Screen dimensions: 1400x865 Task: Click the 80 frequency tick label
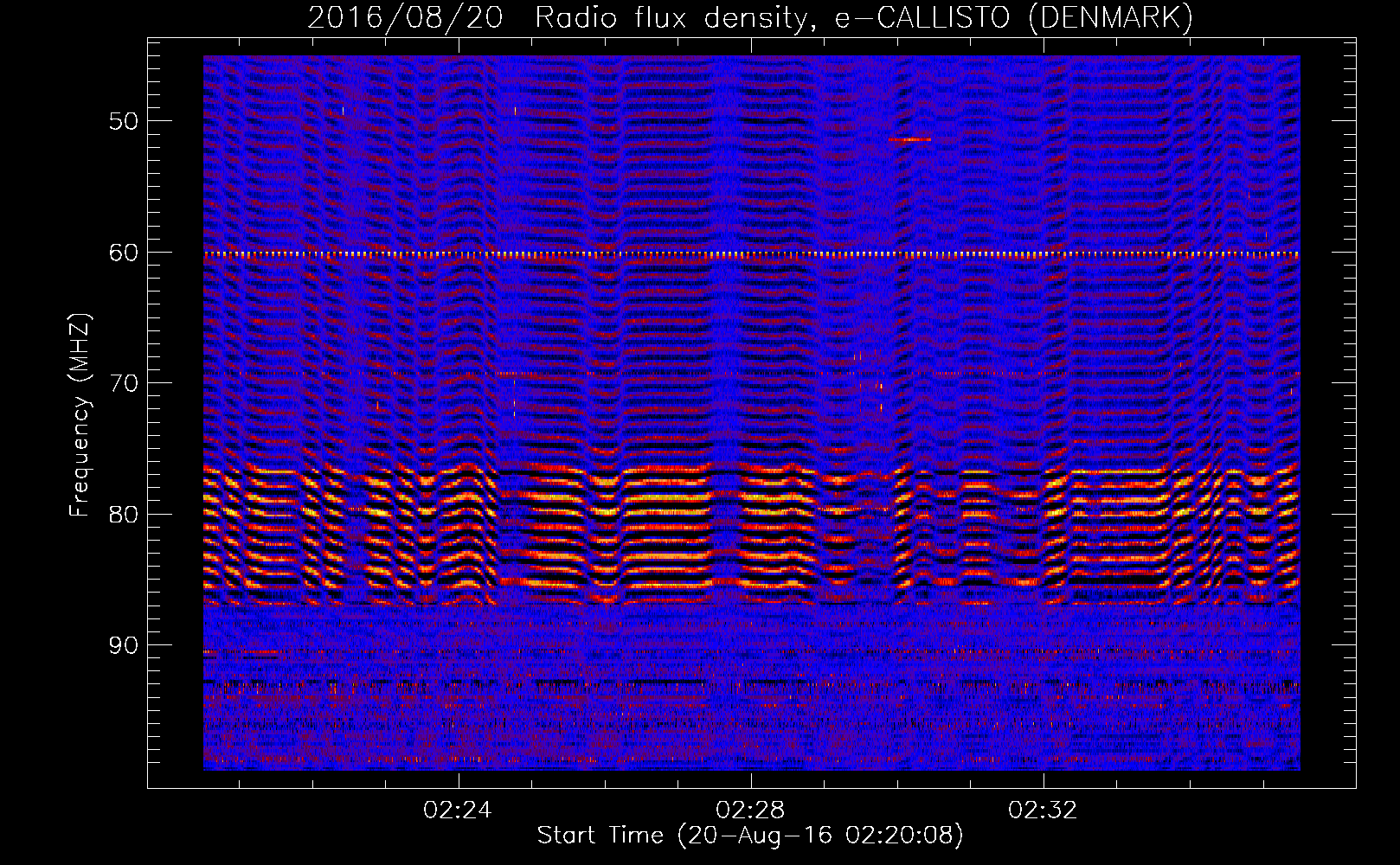click(x=124, y=515)
